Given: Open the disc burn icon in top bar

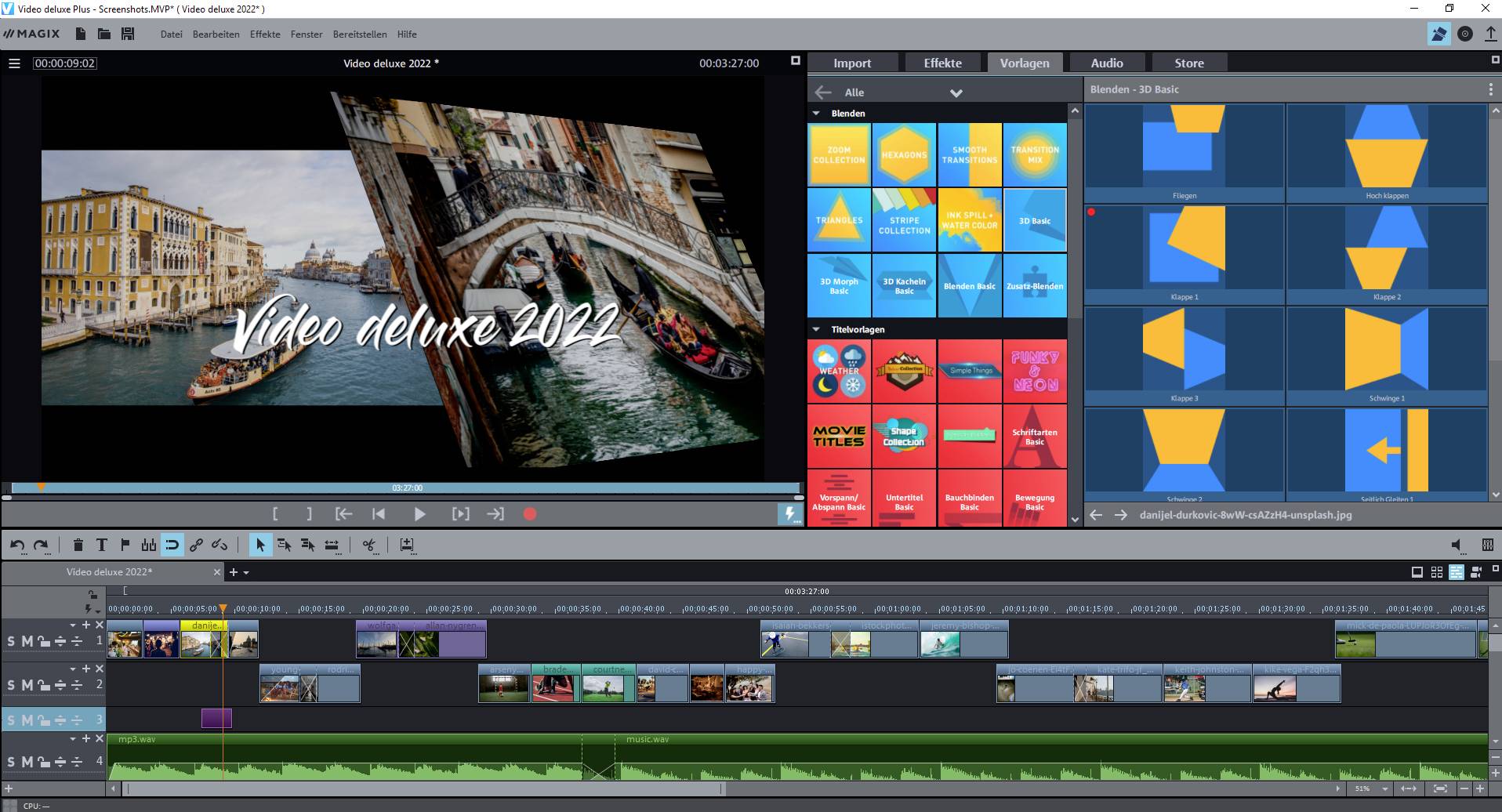Looking at the screenshot, I should 1465,34.
